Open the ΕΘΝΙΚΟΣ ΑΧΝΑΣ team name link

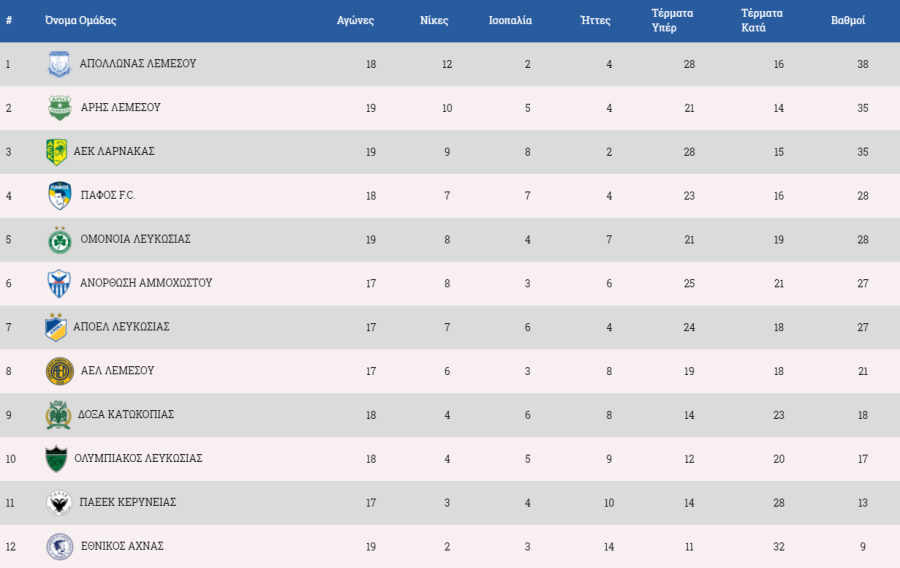tap(122, 546)
